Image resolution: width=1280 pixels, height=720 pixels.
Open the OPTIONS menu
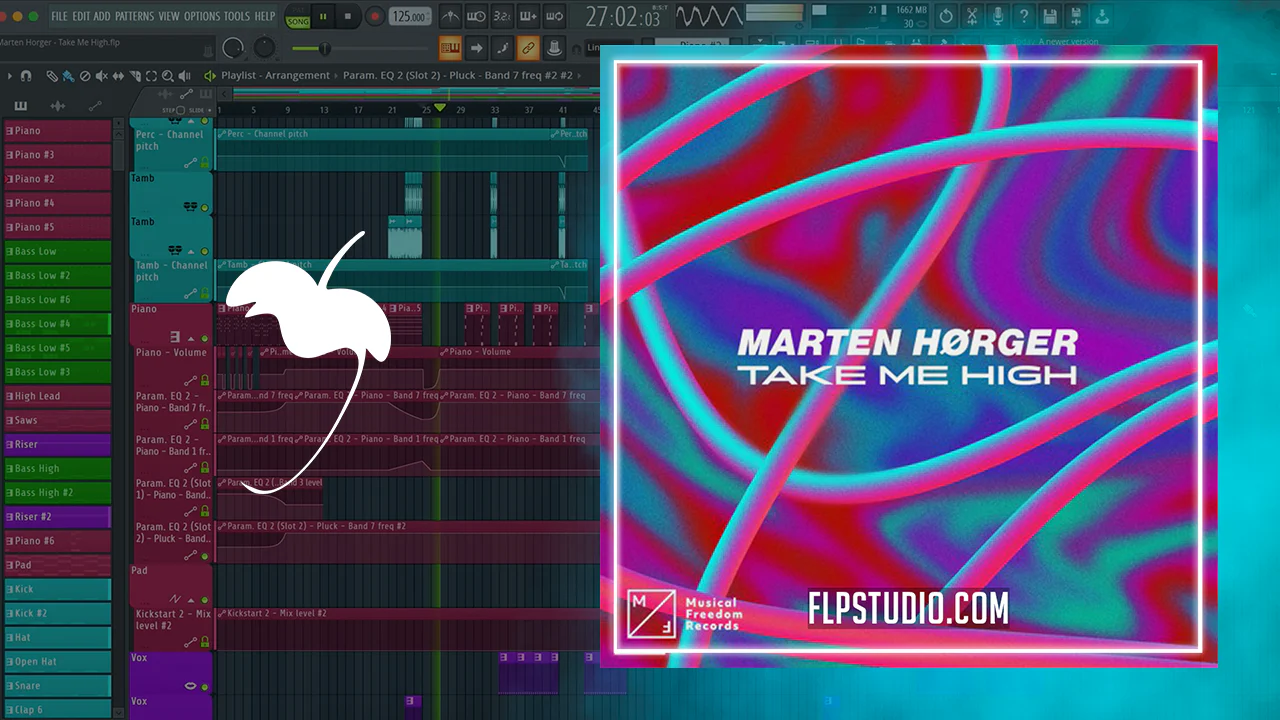tap(202, 16)
